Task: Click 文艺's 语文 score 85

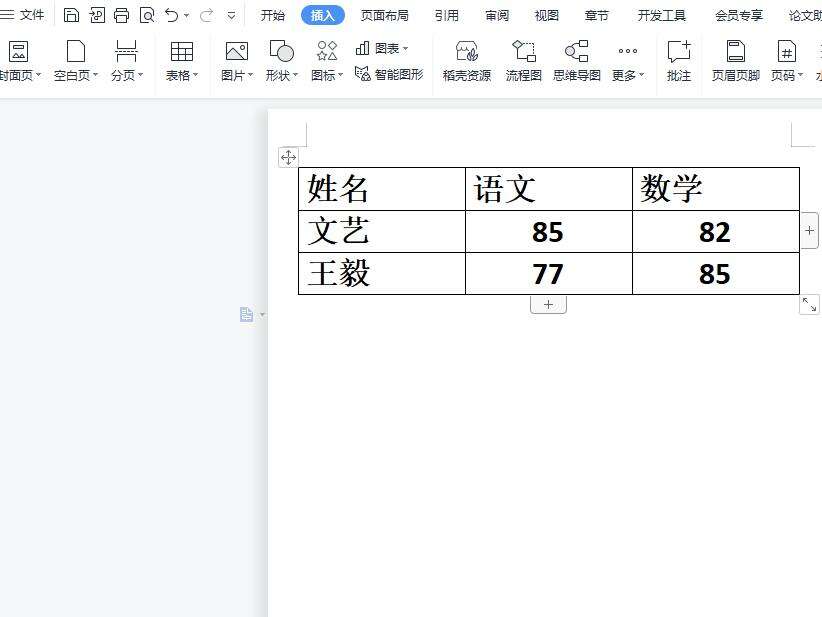Action: [549, 232]
